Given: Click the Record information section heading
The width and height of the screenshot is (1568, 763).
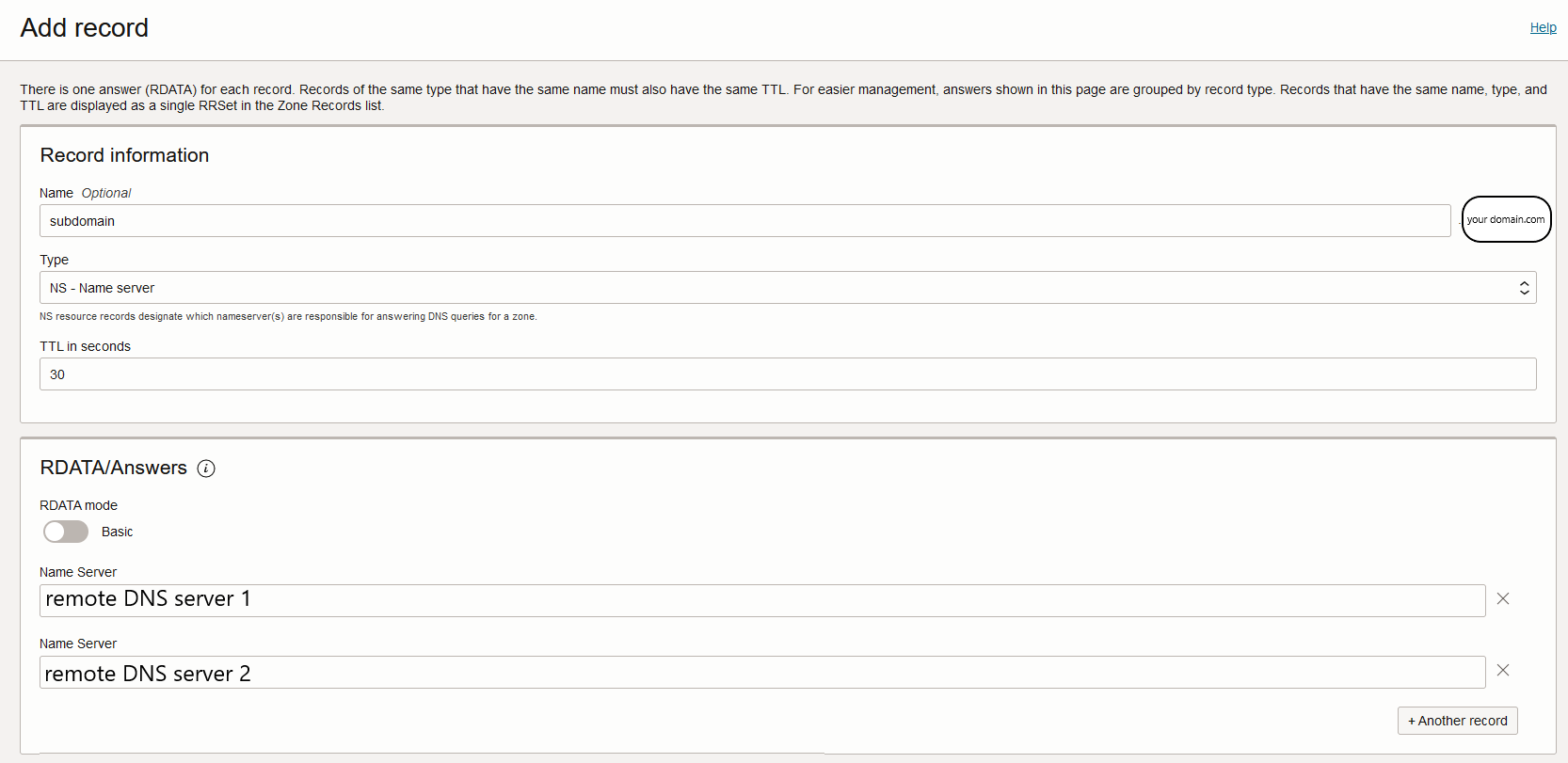Looking at the screenshot, I should pyautogui.click(x=124, y=155).
